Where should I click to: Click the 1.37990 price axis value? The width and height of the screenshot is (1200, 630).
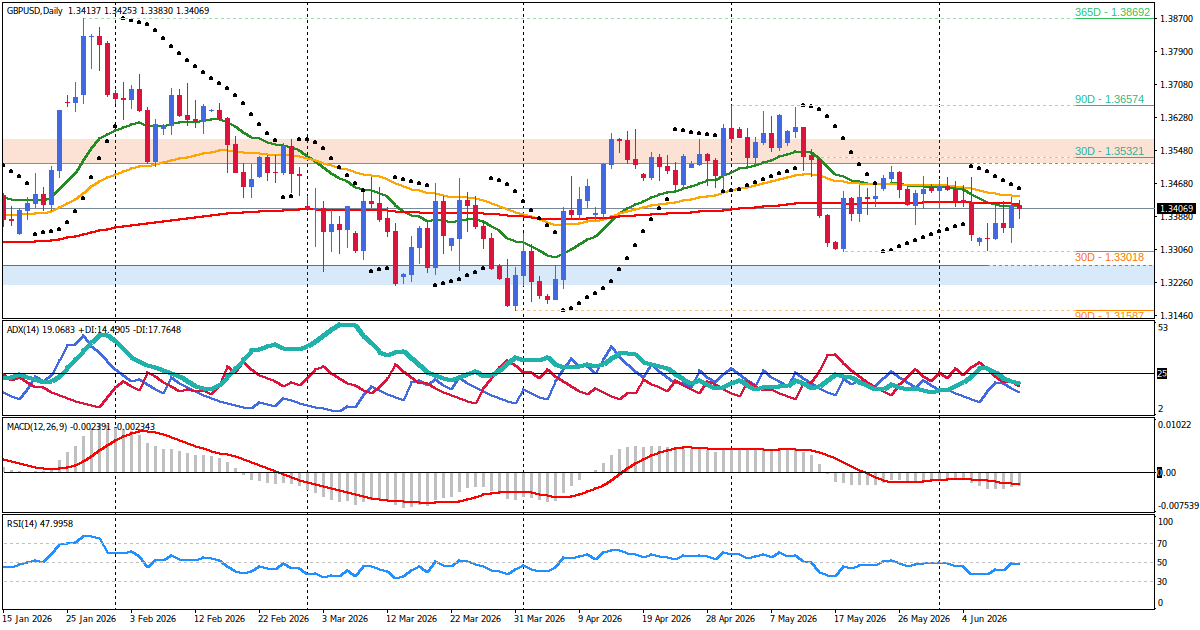pyautogui.click(x=1174, y=51)
